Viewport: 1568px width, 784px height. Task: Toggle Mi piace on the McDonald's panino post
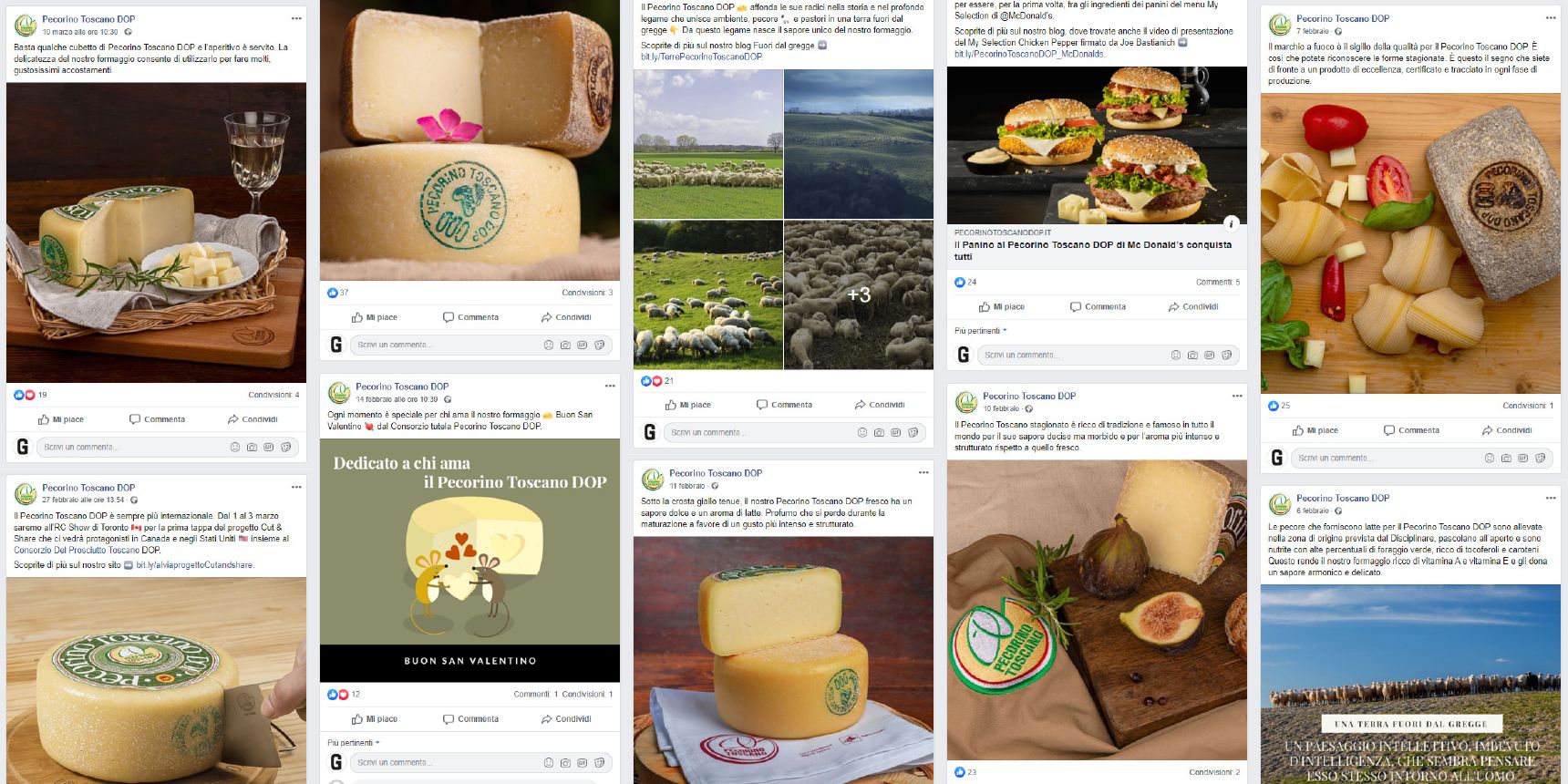point(1001,306)
